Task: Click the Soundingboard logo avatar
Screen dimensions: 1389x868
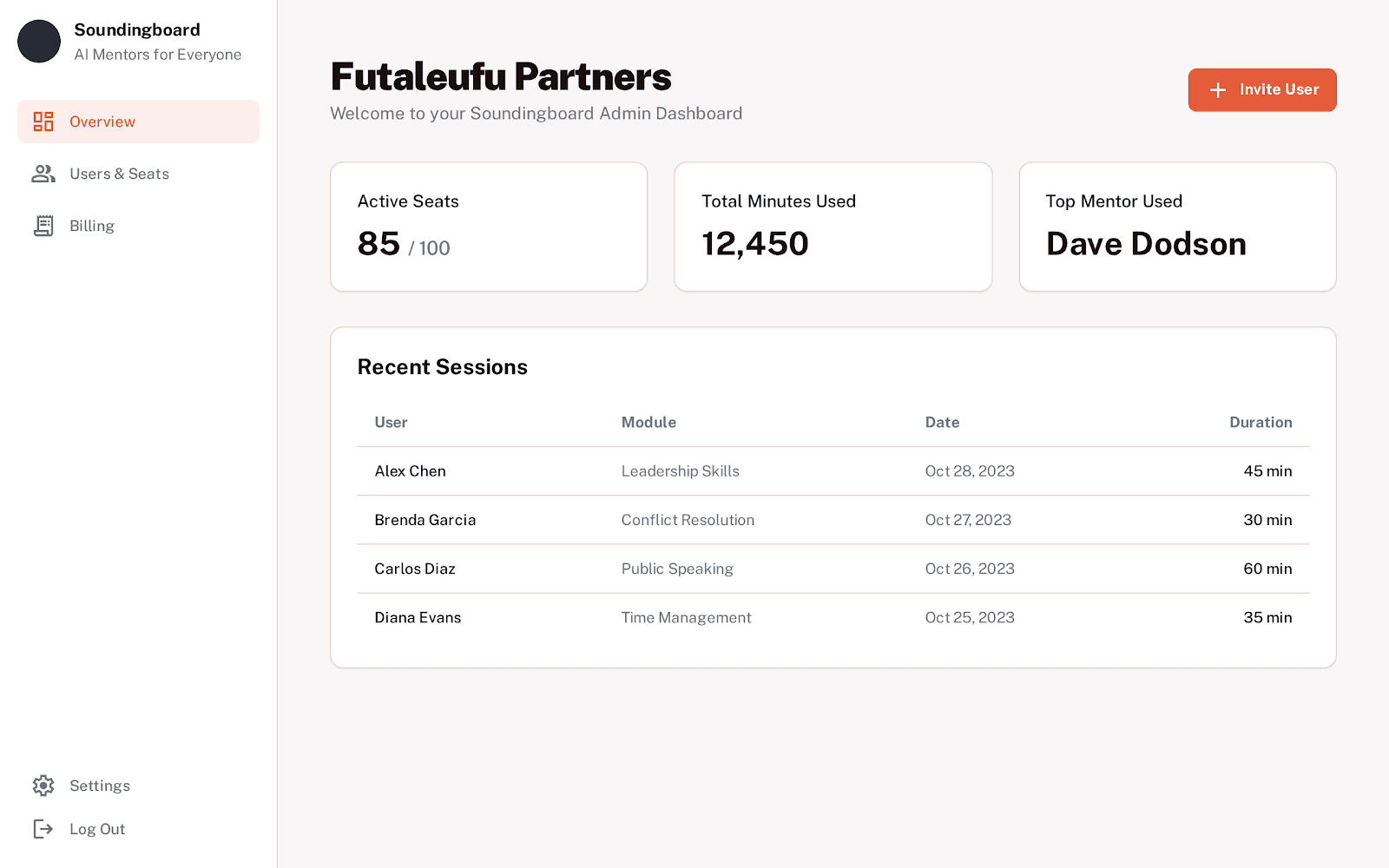Action: 39,42
